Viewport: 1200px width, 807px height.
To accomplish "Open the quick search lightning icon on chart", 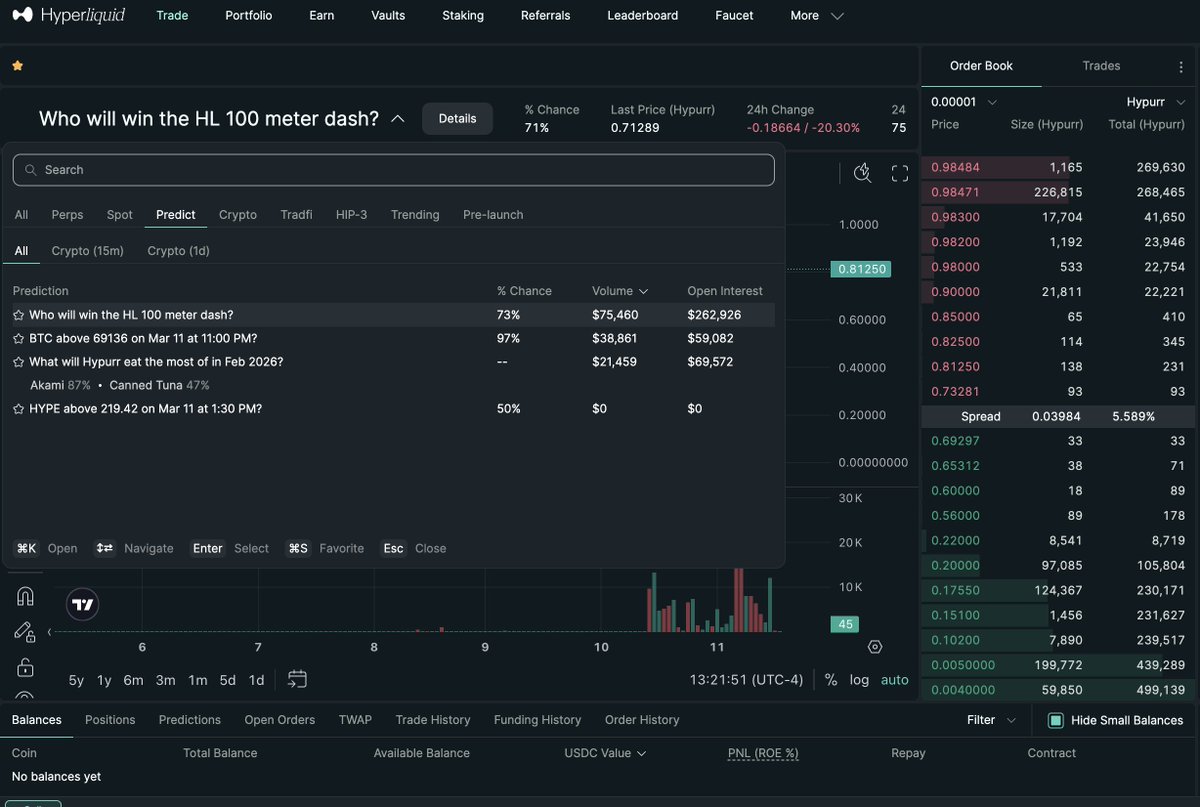I will tap(863, 173).
